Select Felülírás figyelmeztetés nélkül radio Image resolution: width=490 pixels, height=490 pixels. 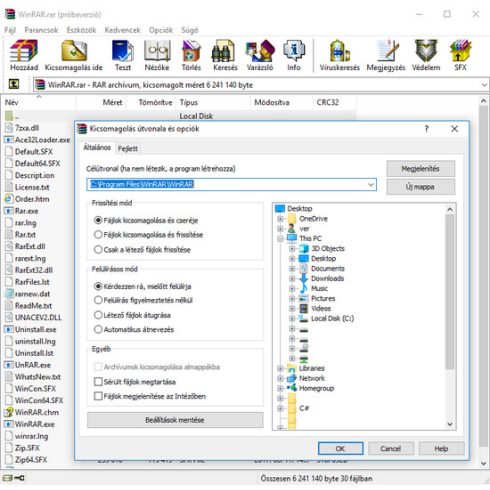[98, 300]
